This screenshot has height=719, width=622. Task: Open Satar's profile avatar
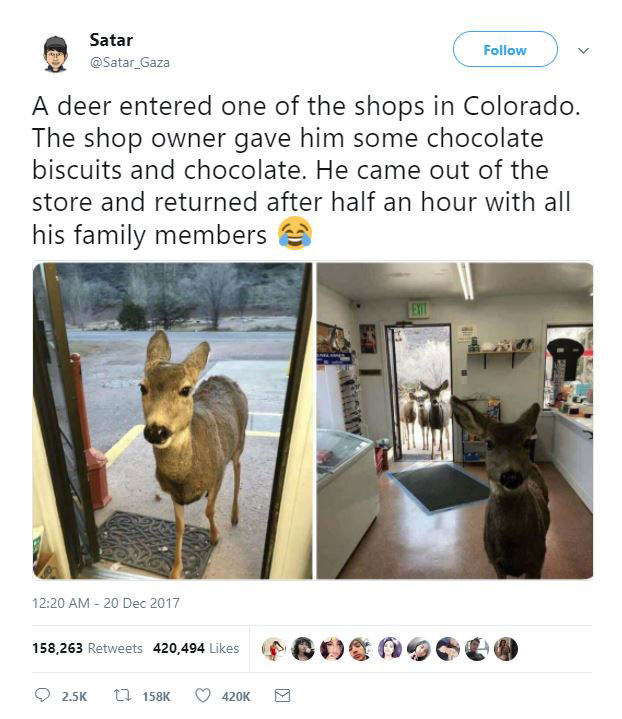(x=56, y=54)
